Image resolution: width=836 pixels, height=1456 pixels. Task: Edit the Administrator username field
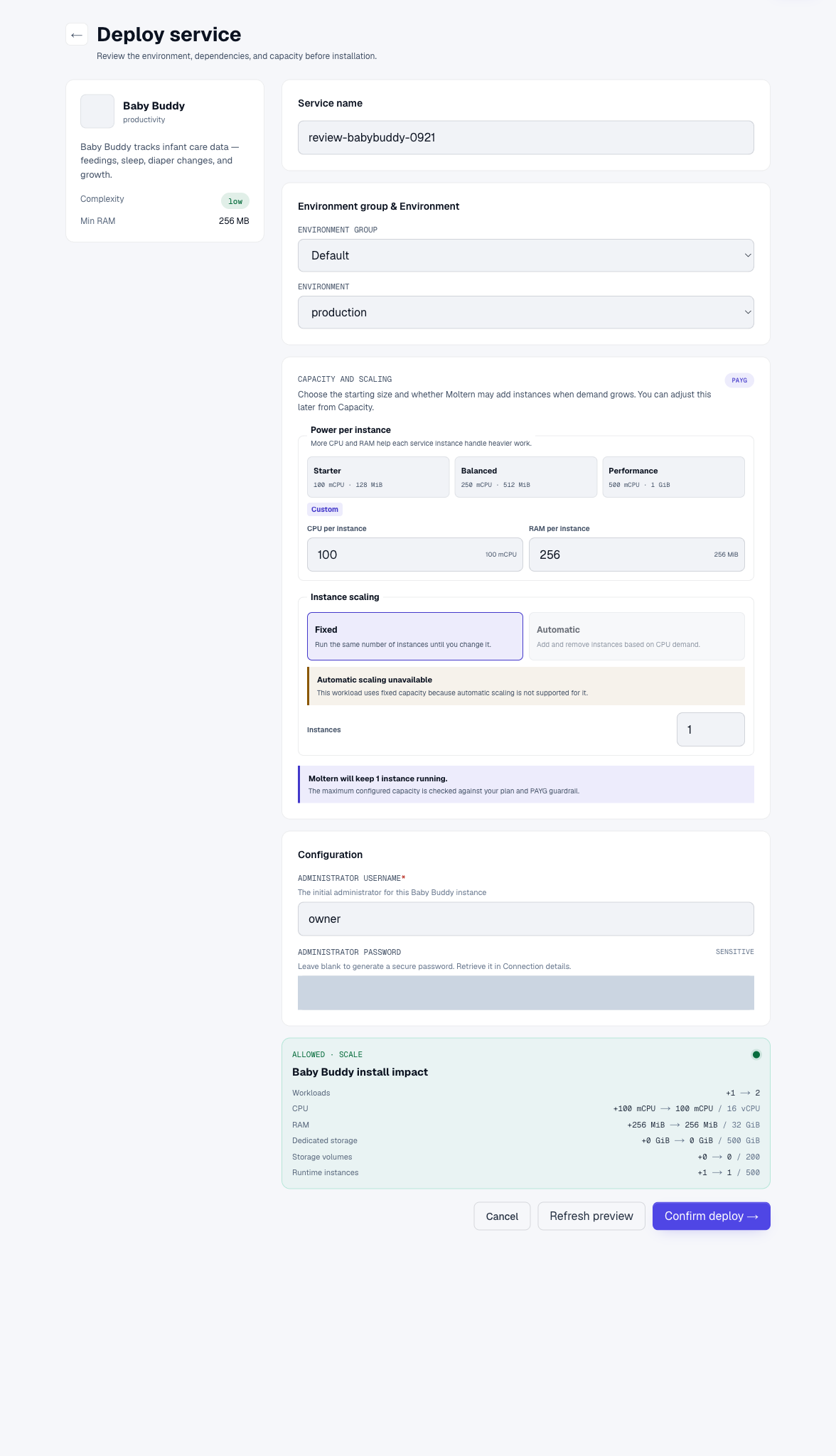coord(526,919)
